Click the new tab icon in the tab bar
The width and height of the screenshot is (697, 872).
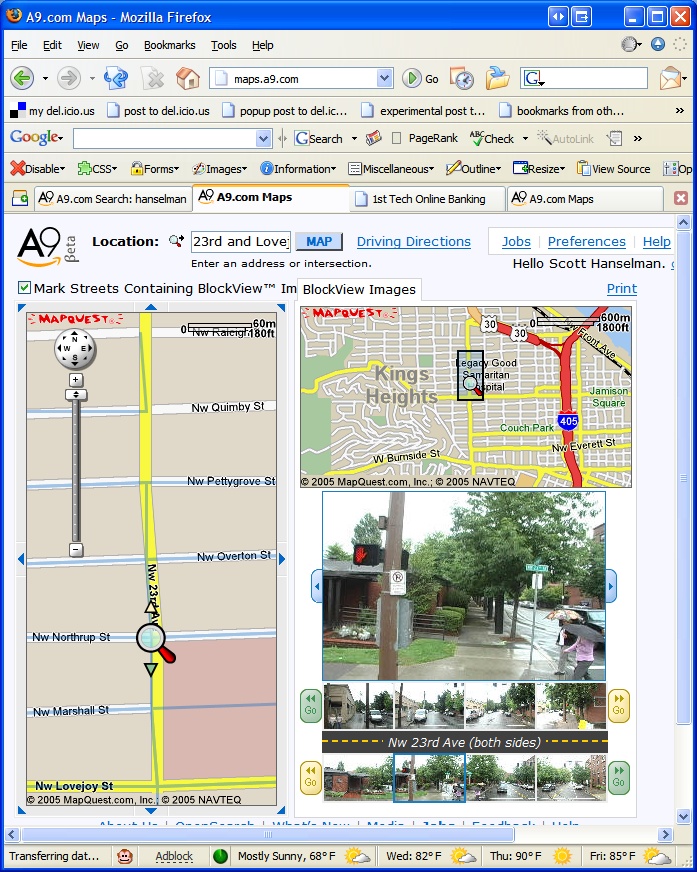click(20, 199)
